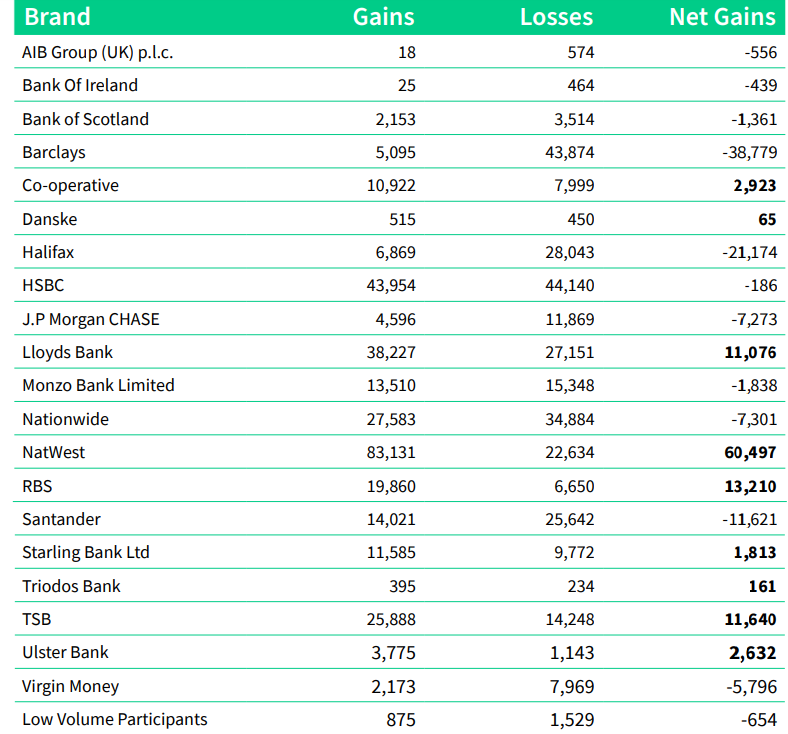Click the Triodos Bank brand name
The width and height of the screenshot is (788, 734).
[72, 586]
